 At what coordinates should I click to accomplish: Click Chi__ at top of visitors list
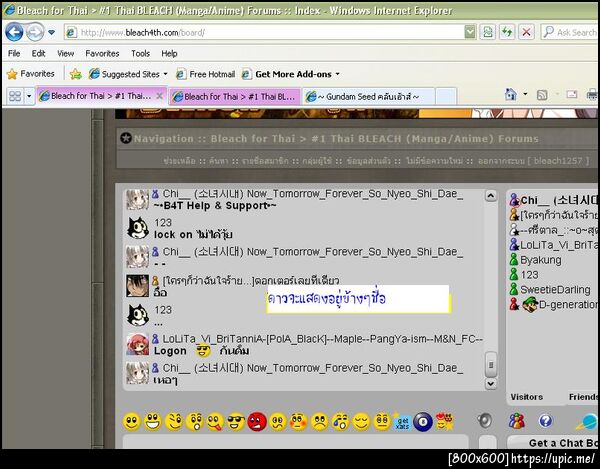[554, 200]
